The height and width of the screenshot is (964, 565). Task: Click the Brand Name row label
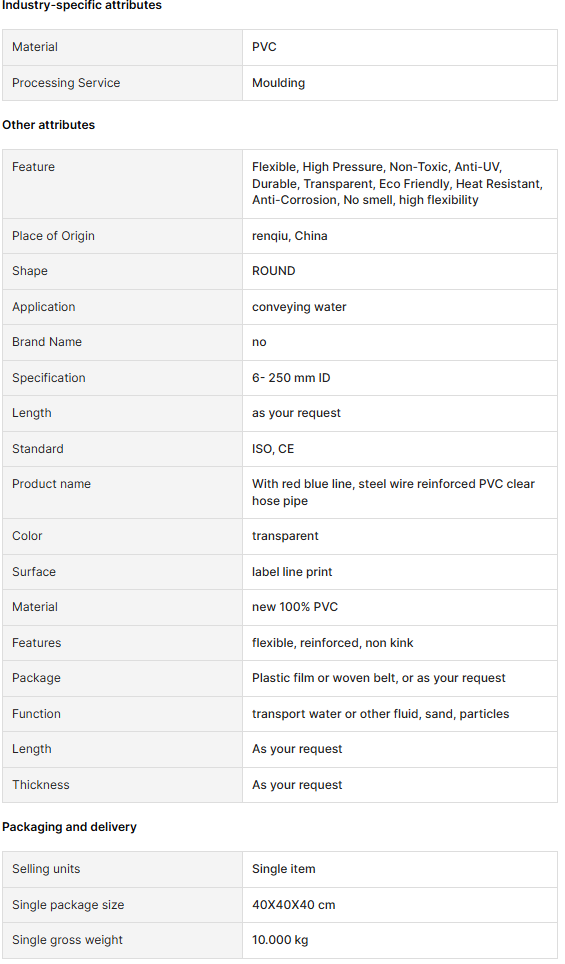pyautogui.click(x=47, y=342)
